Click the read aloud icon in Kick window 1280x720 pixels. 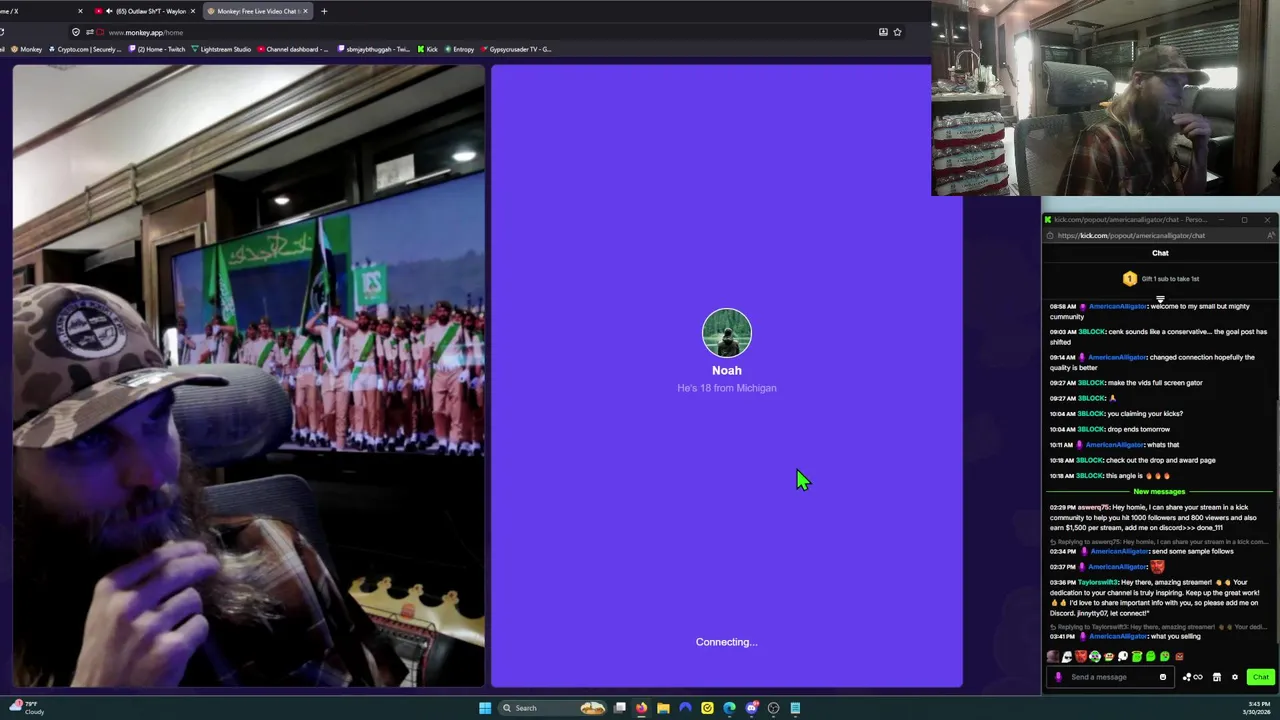1271,236
